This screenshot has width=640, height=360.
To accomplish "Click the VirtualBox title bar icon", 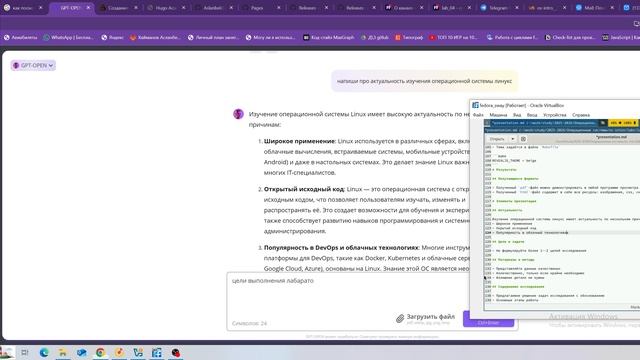I will [x=476, y=105].
